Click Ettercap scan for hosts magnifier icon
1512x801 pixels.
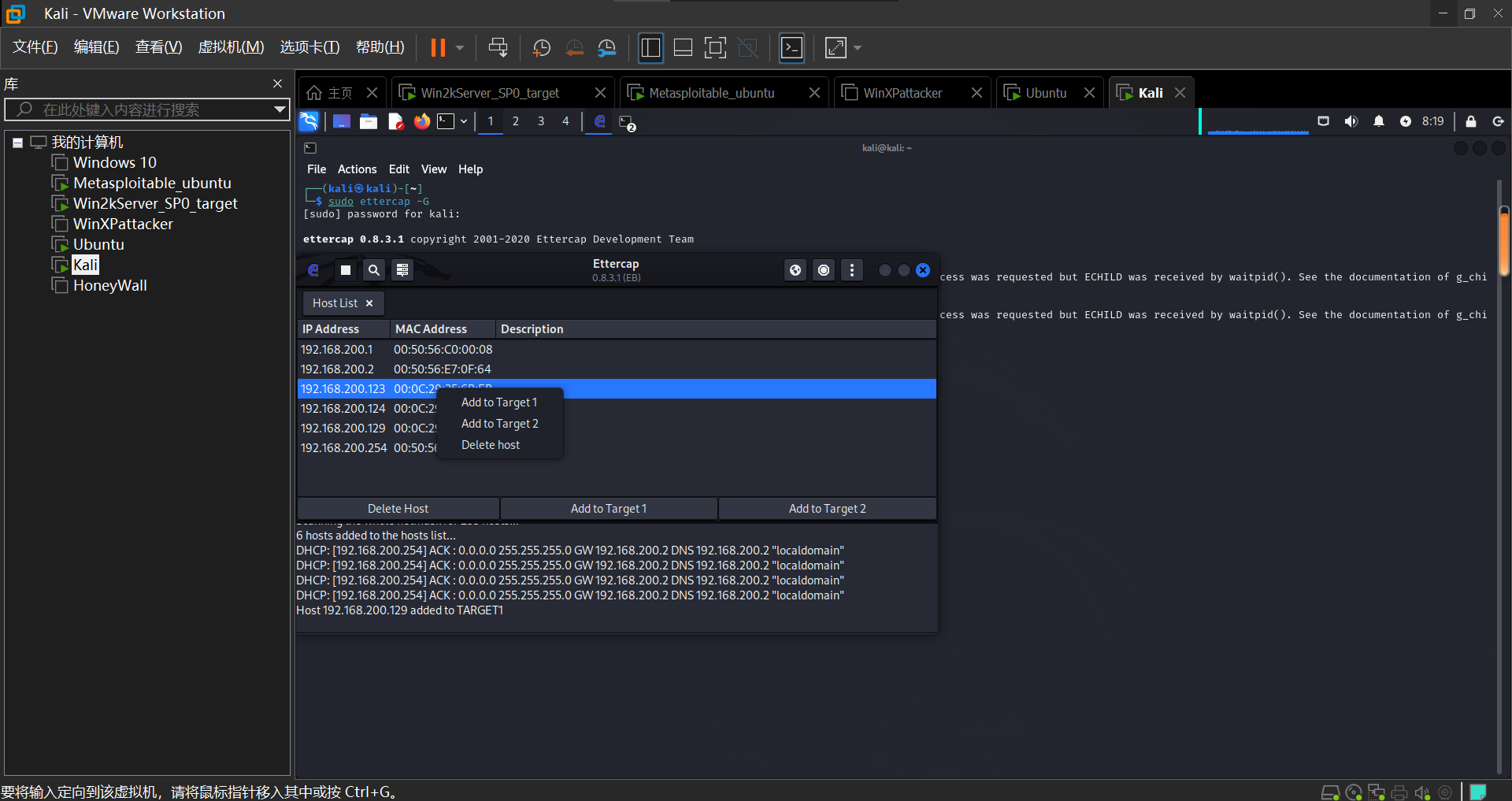[374, 270]
